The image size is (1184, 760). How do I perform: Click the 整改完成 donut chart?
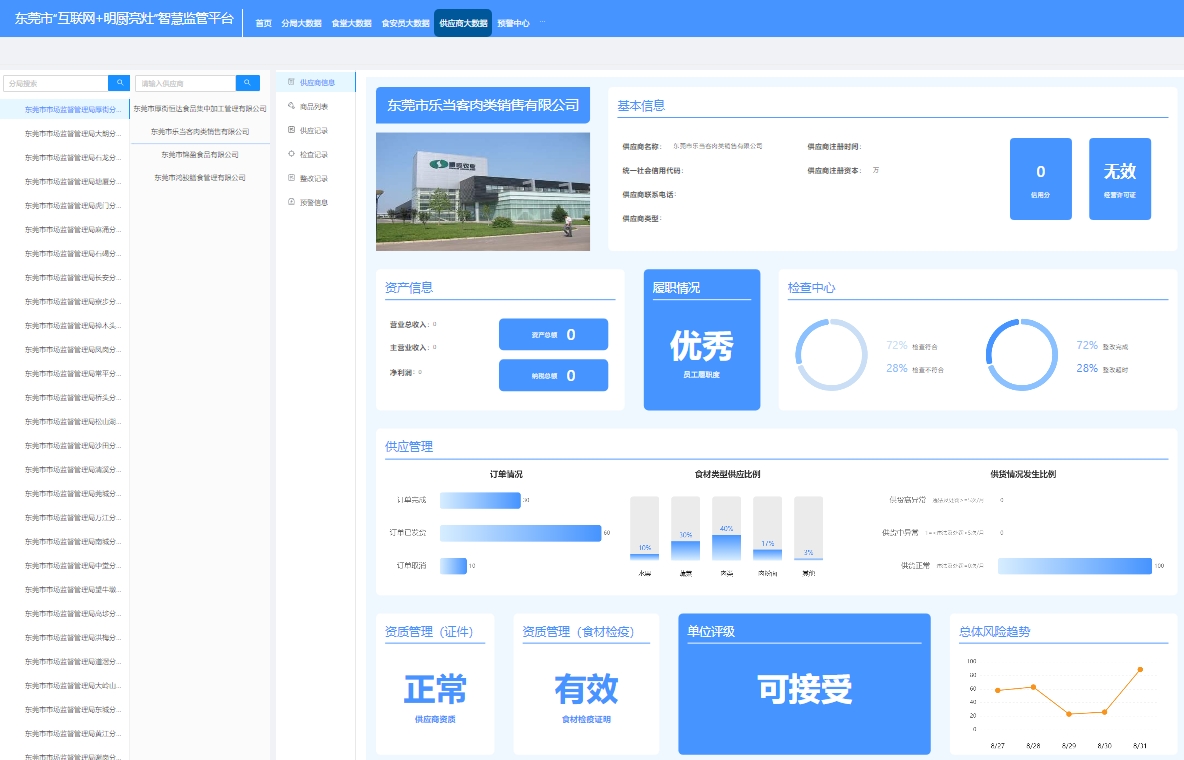[x=1022, y=354]
